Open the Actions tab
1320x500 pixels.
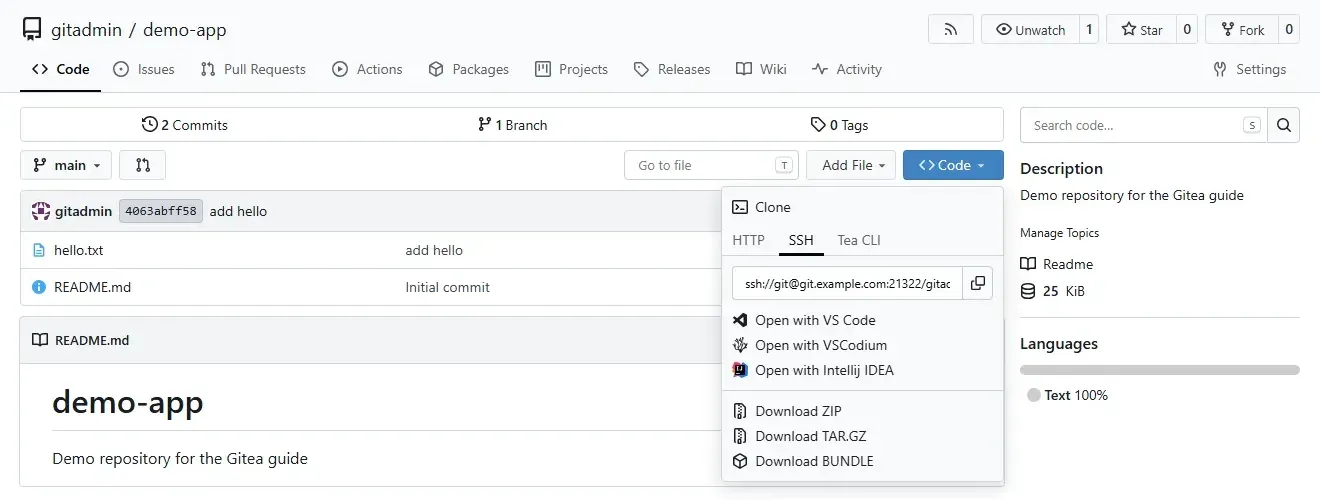click(x=367, y=69)
